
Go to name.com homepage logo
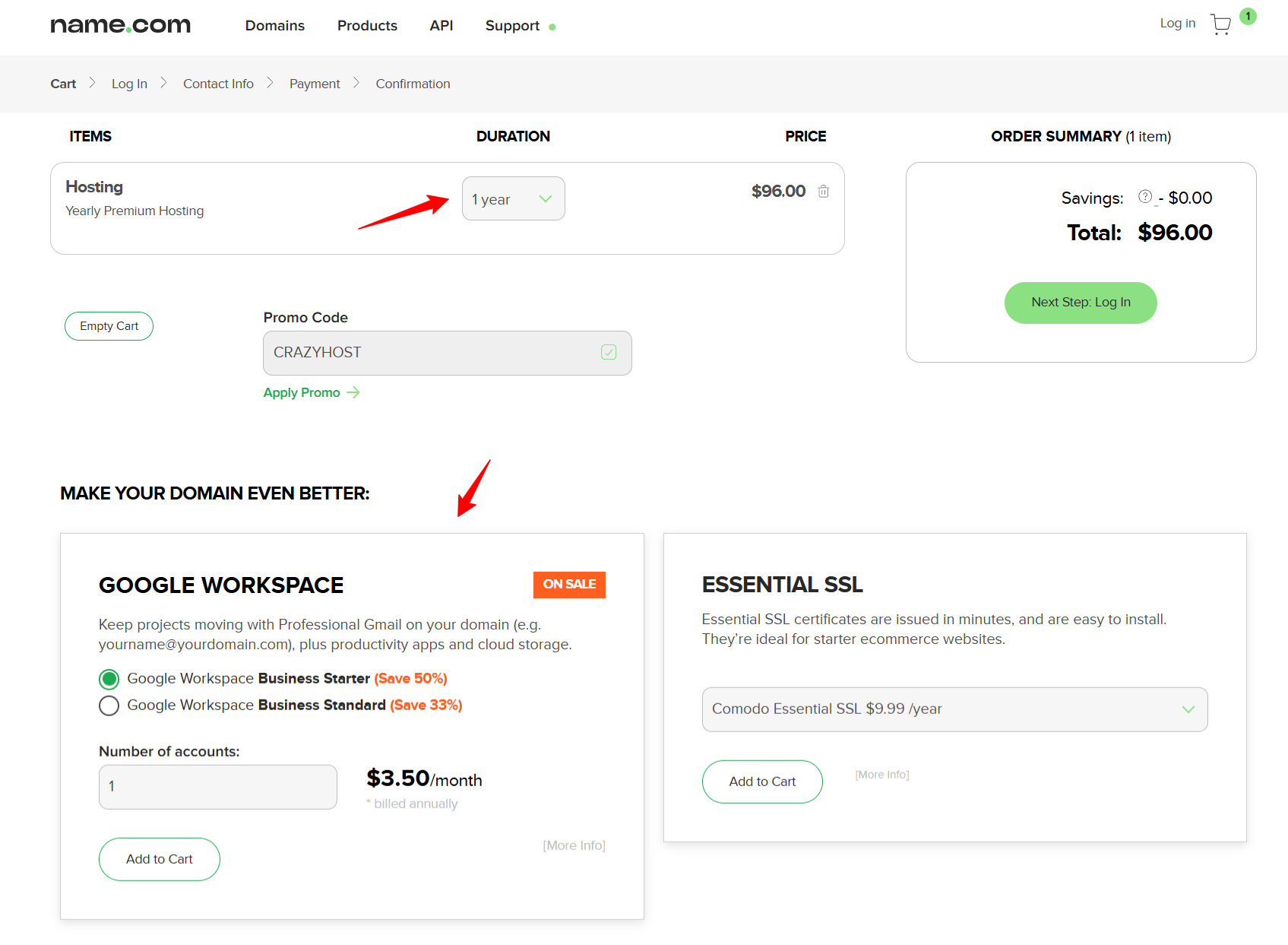click(x=121, y=25)
